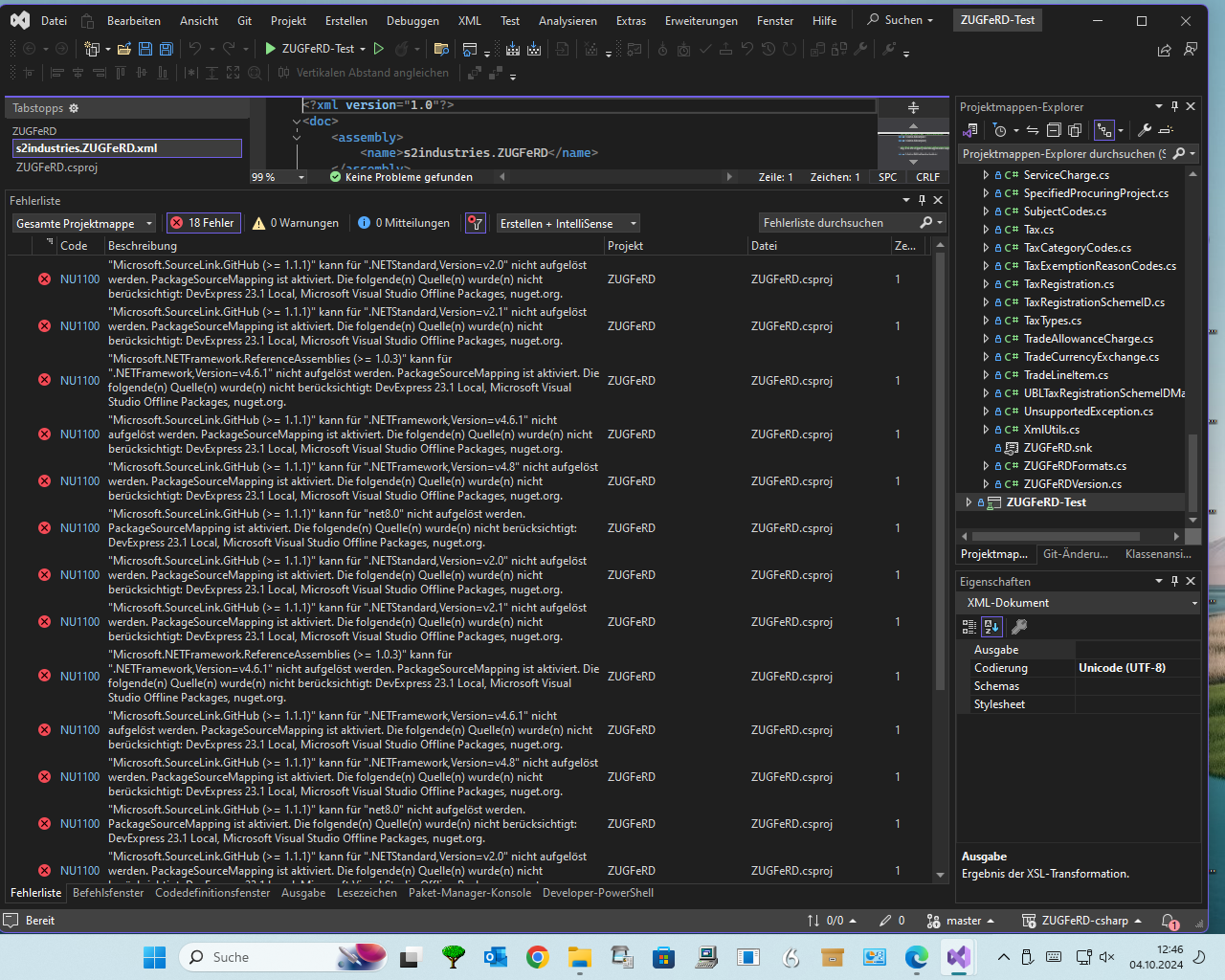Click the Beschreibung column header

(x=354, y=246)
